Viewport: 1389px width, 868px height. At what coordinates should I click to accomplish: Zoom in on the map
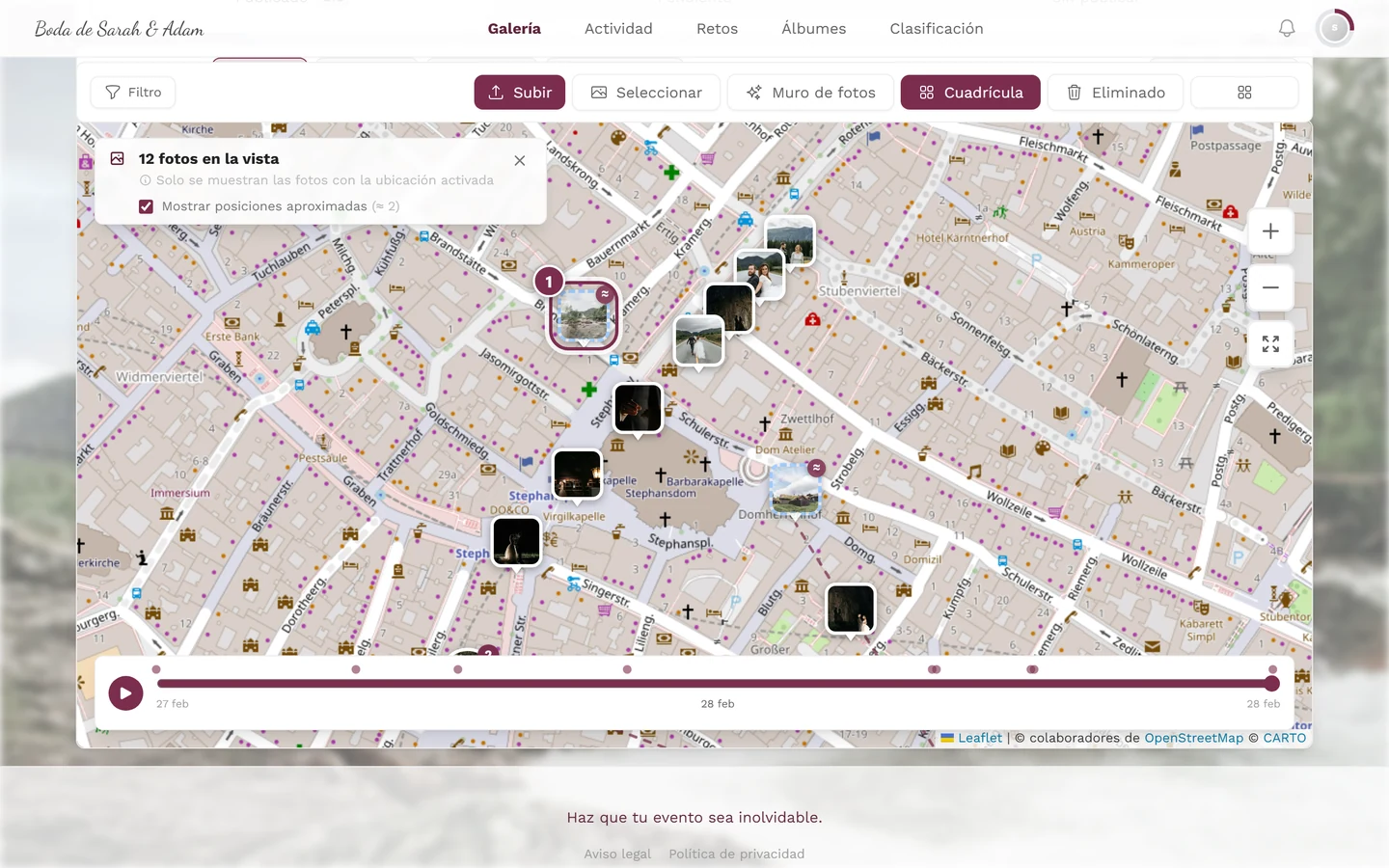click(x=1270, y=231)
